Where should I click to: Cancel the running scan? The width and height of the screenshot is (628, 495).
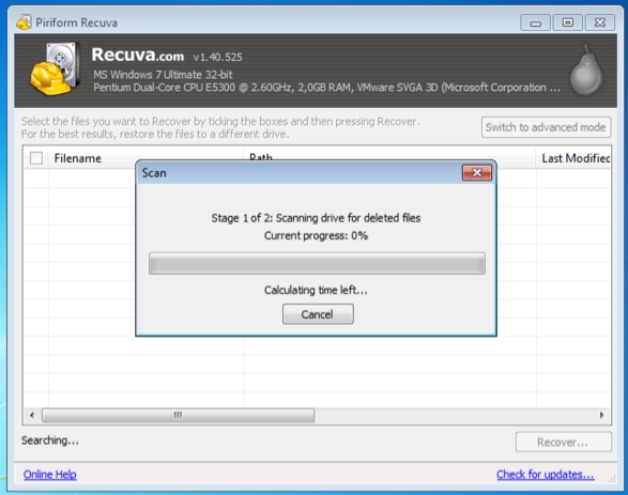(318, 314)
